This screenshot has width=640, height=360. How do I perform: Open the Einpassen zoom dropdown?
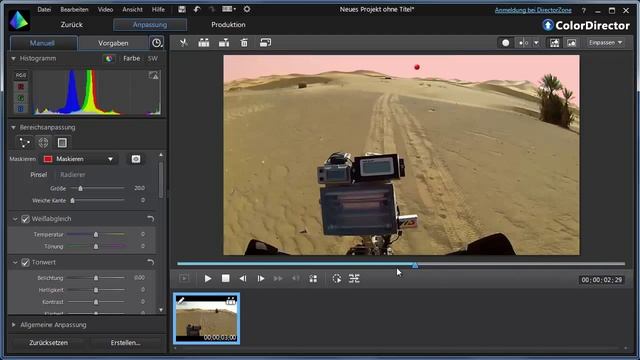[x=606, y=42]
